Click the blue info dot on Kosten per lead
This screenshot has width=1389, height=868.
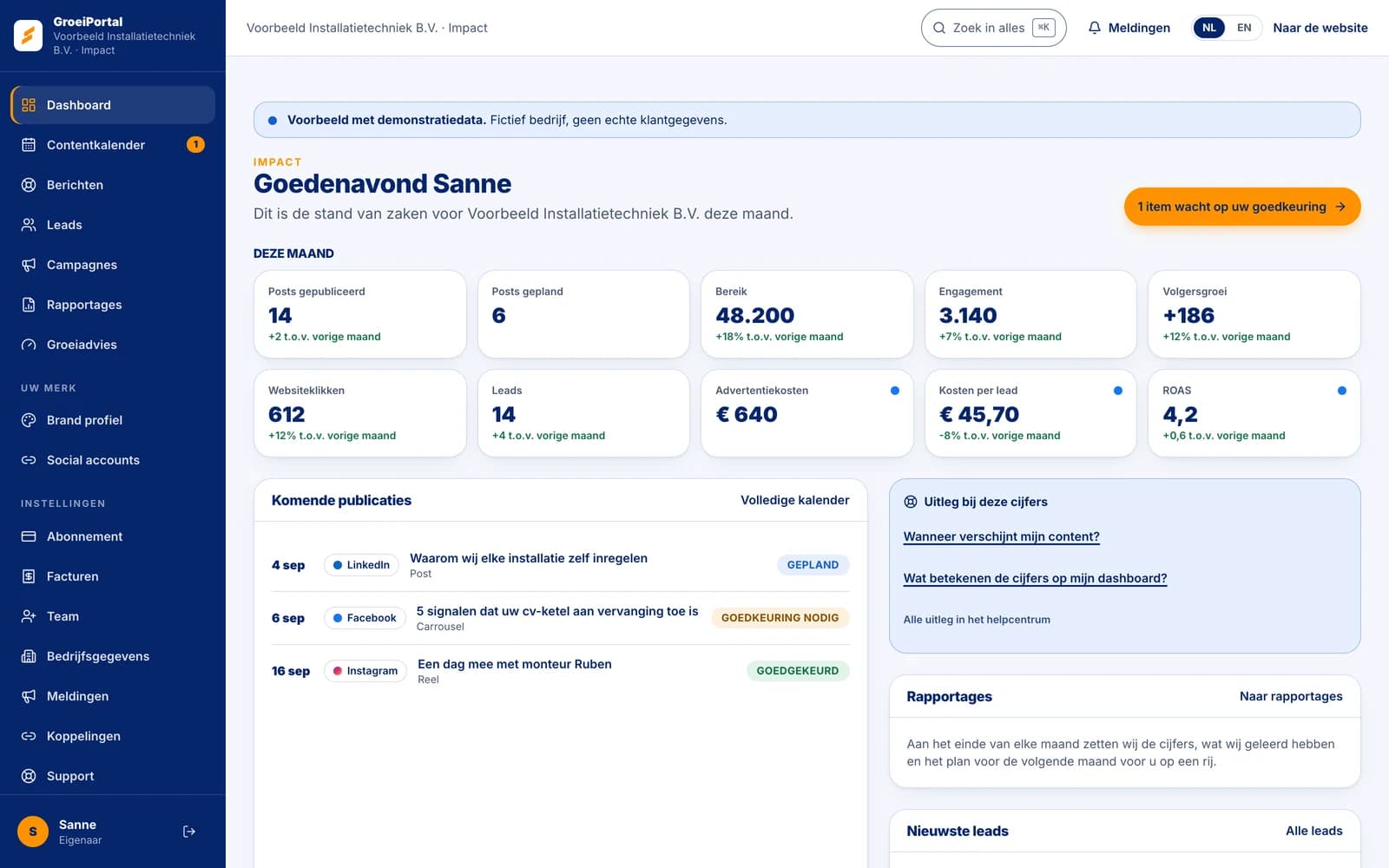click(x=1118, y=391)
